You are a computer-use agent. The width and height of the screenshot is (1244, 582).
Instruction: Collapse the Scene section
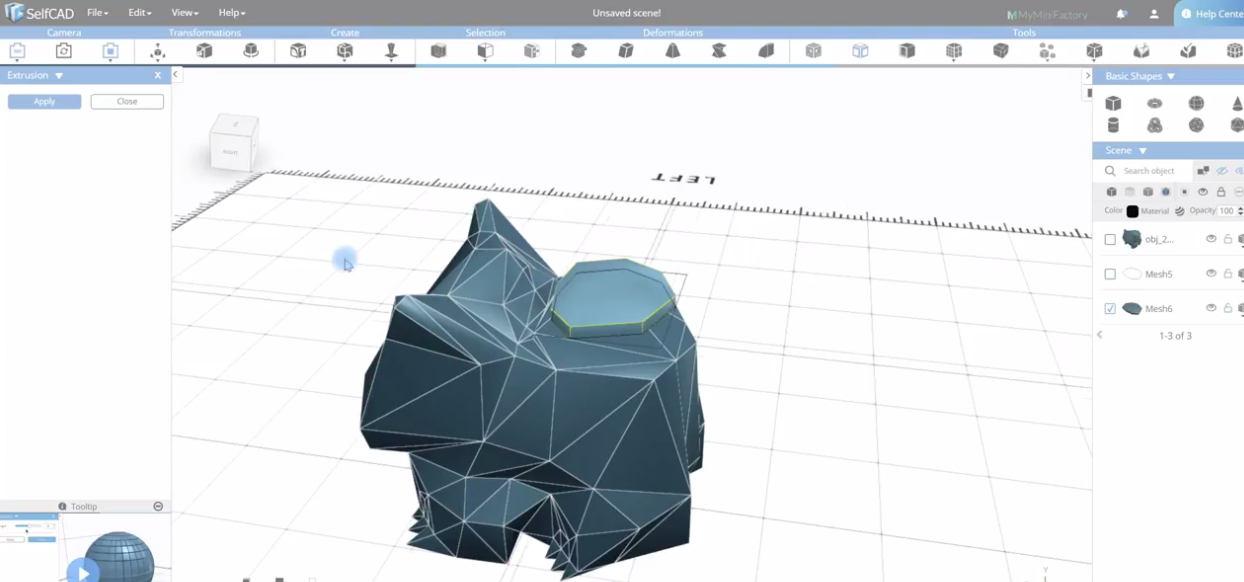pos(1143,151)
